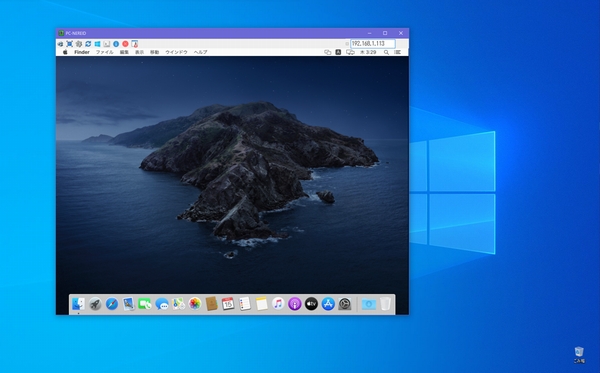The width and height of the screenshot is (600, 373).
Task: Open the ウインドウ menu
Action: point(176,52)
